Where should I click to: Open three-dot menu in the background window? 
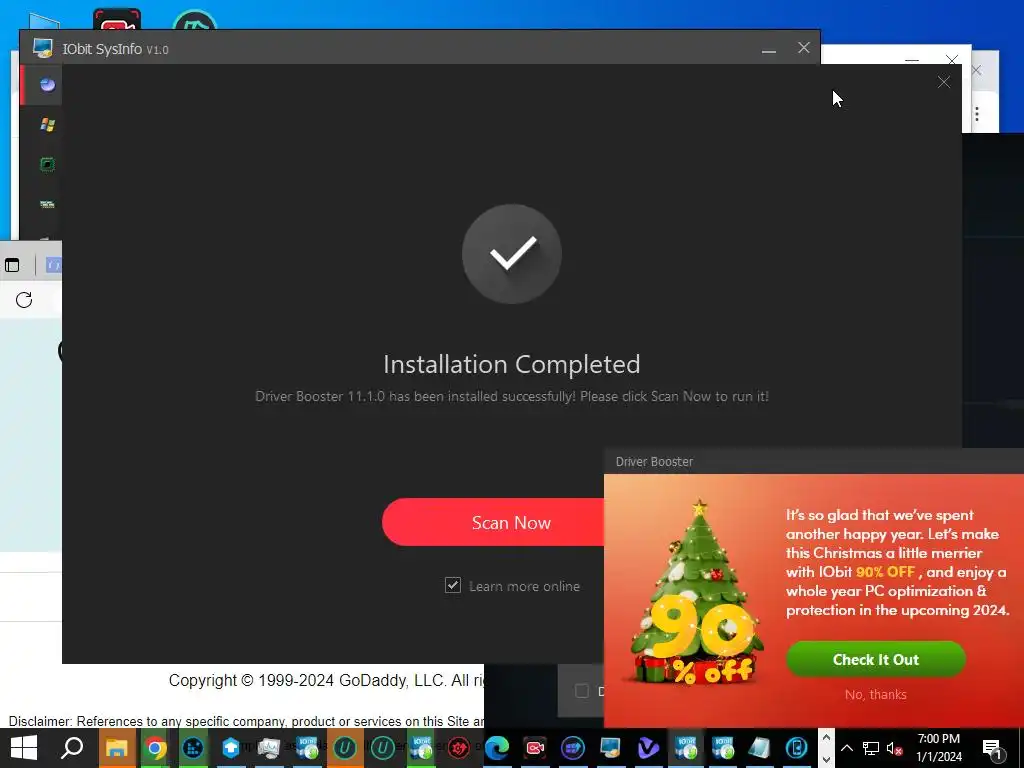pos(976,114)
